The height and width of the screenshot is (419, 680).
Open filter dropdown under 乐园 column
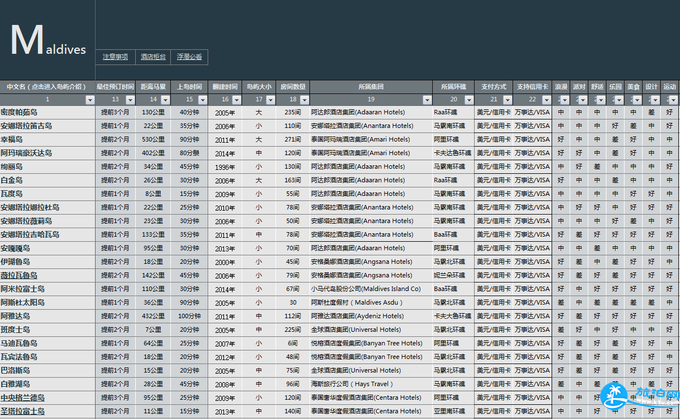pyautogui.click(x=619, y=100)
